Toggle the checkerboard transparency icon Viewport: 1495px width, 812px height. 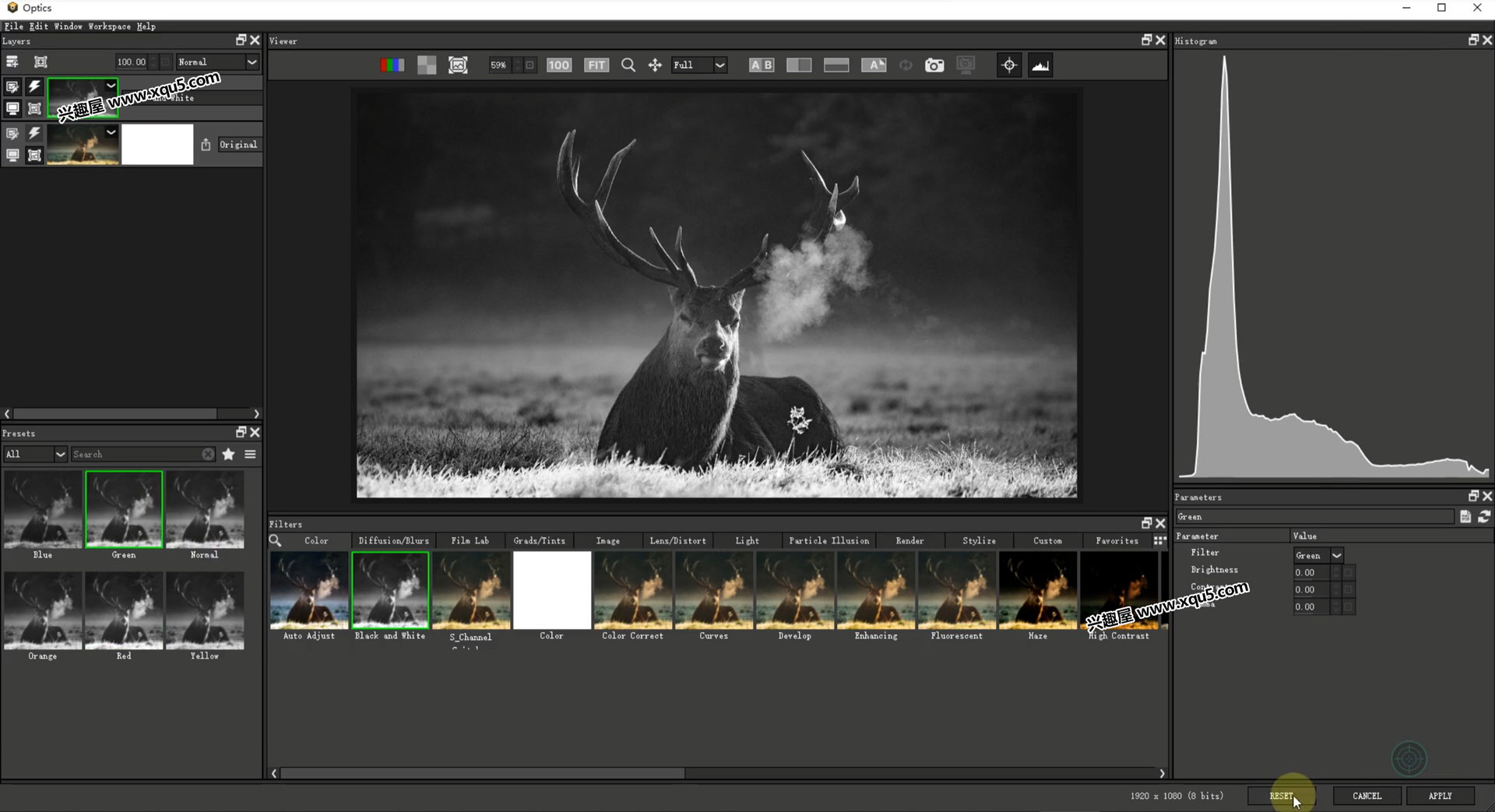427,65
